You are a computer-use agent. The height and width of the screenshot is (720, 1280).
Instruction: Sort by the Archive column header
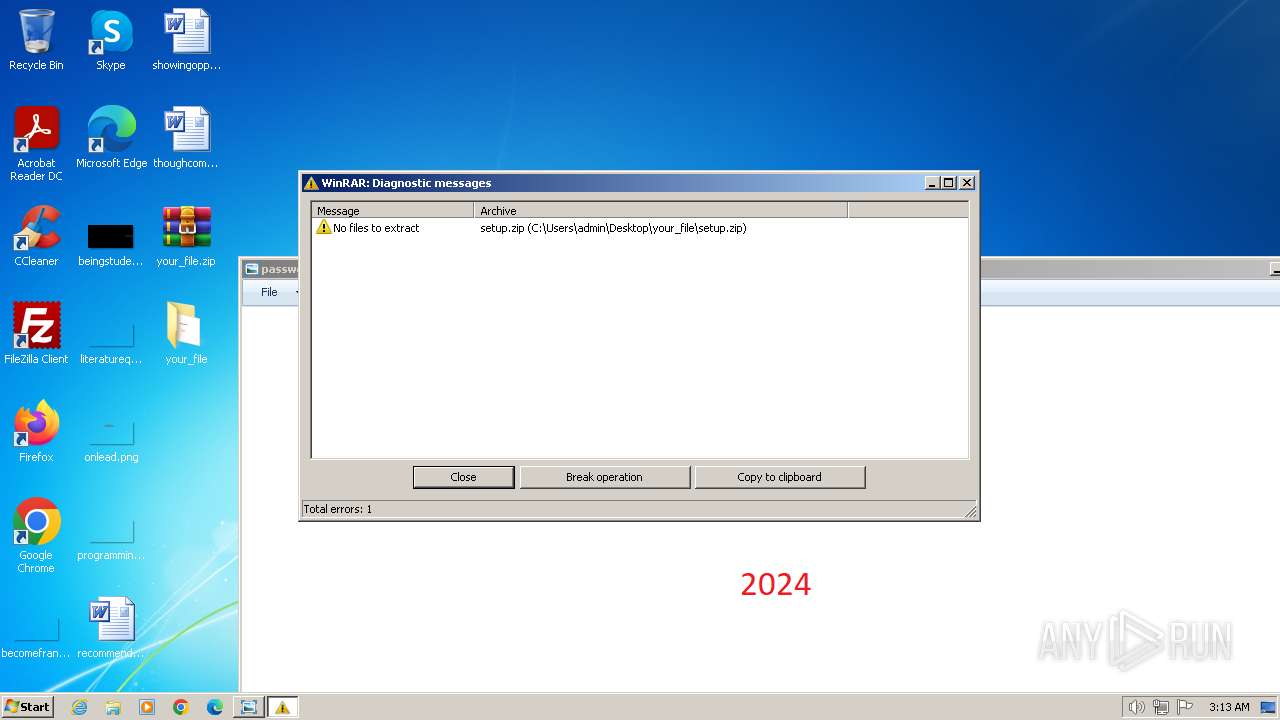point(660,211)
